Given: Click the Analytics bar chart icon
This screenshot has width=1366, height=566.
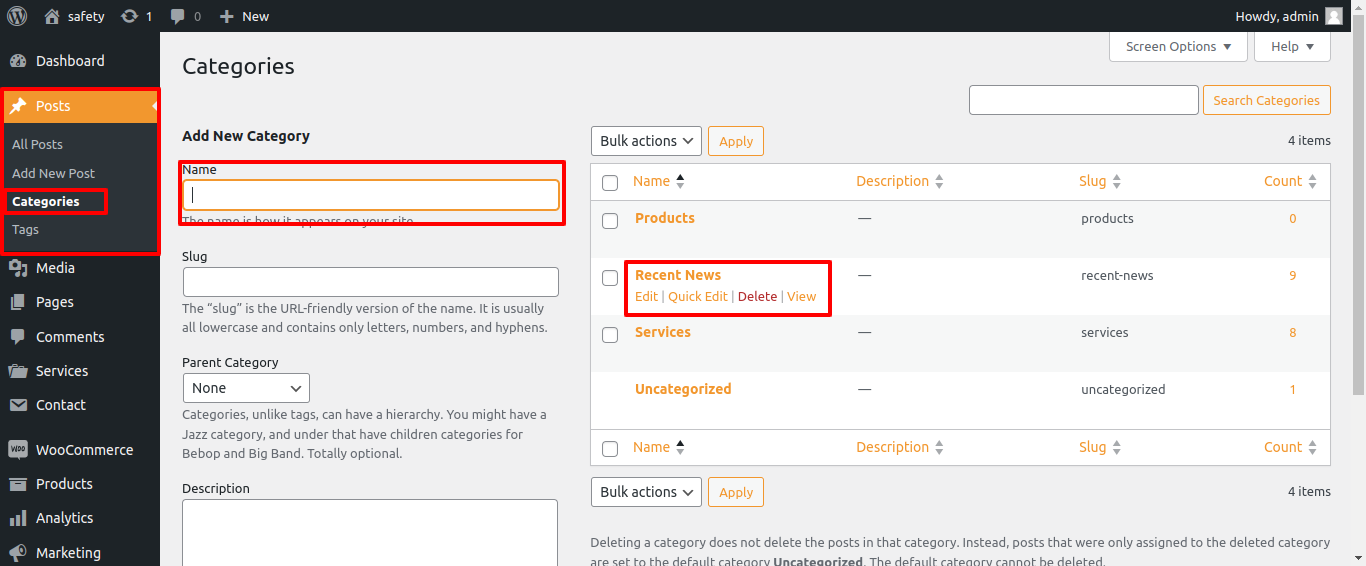Looking at the screenshot, I should tap(17, 518).
